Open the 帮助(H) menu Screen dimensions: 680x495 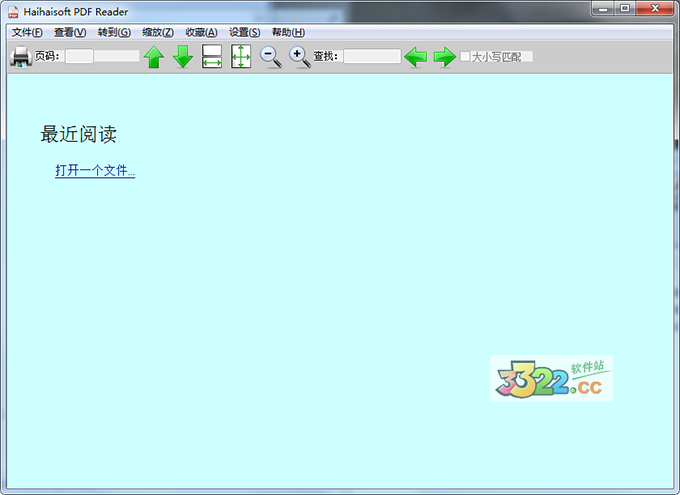click(x=288, y=33)
